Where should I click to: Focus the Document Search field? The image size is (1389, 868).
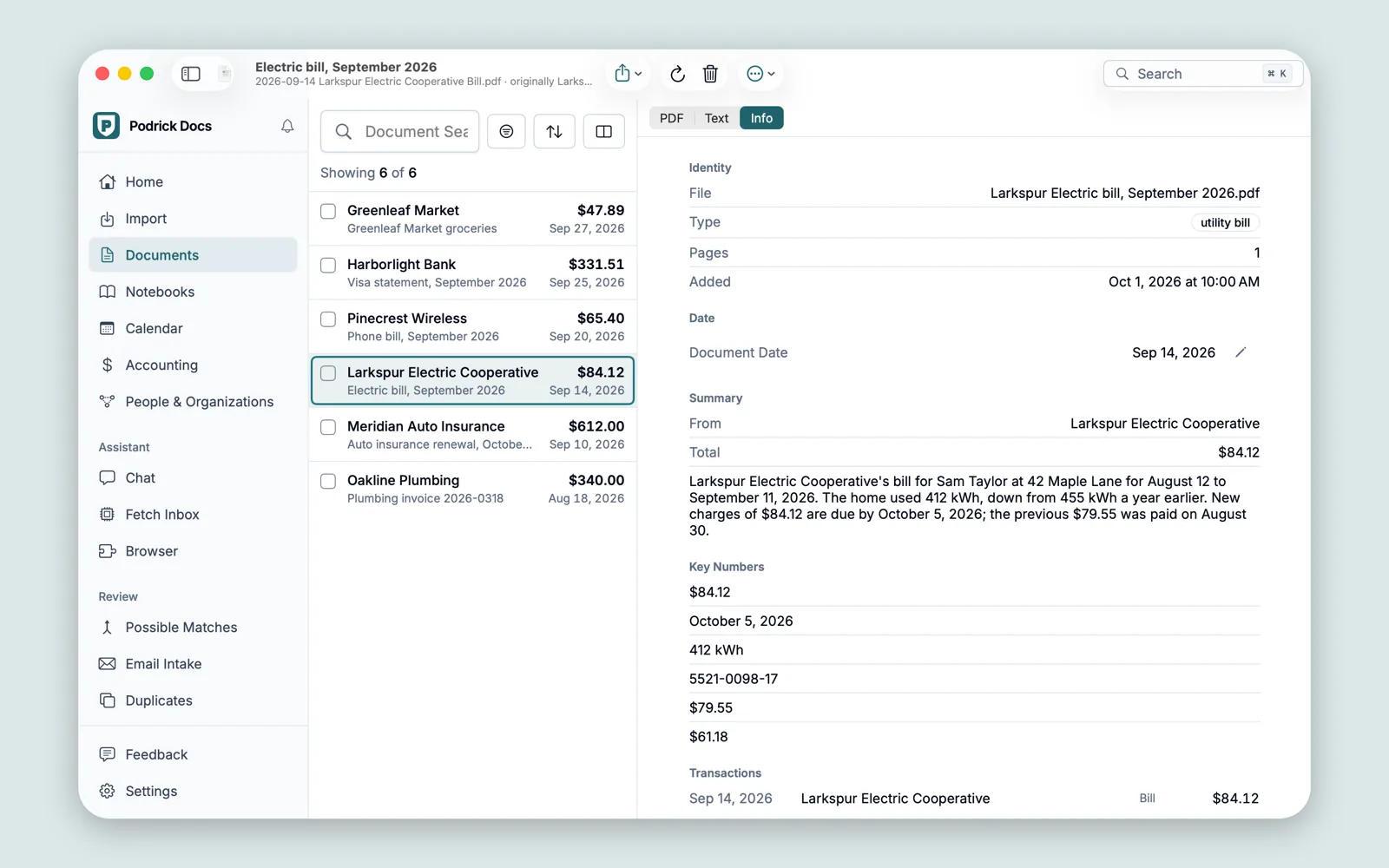[400, 131]
